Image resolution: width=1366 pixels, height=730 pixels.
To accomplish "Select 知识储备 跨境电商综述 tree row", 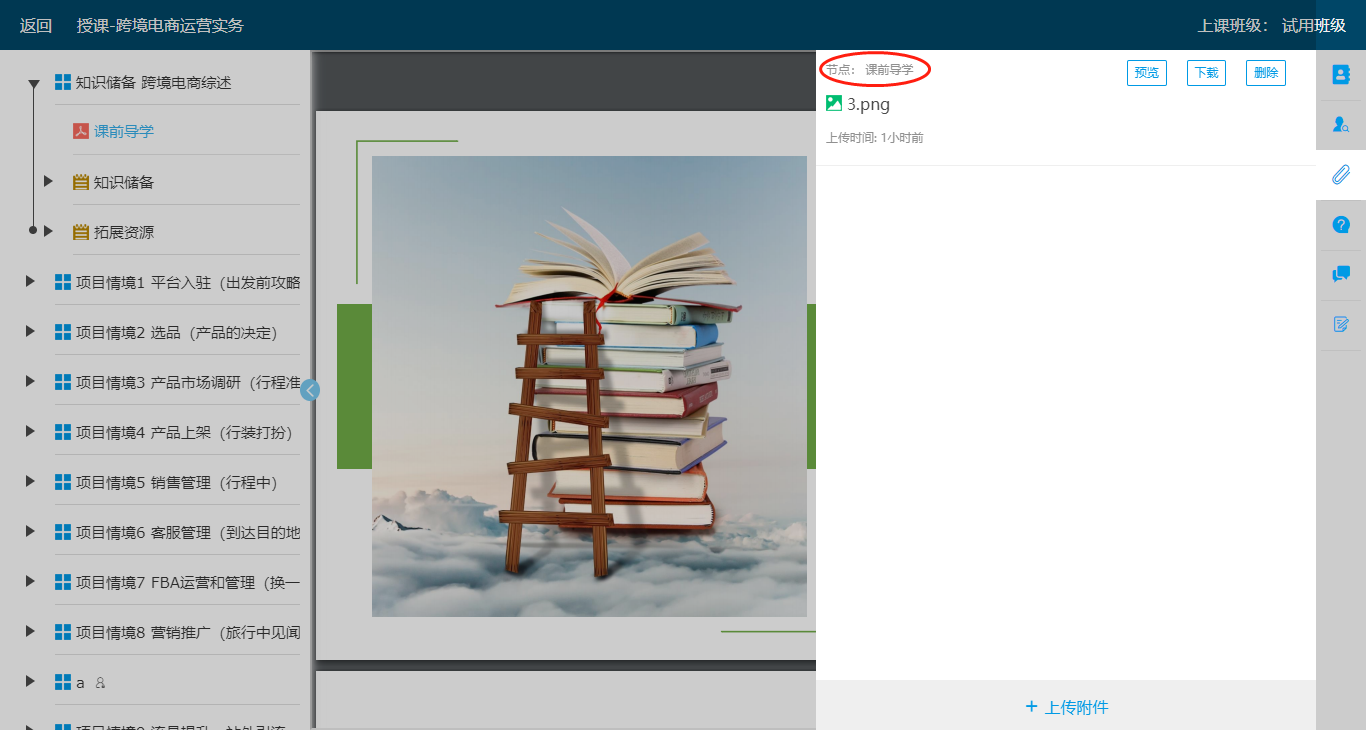I will coord(154,82).
